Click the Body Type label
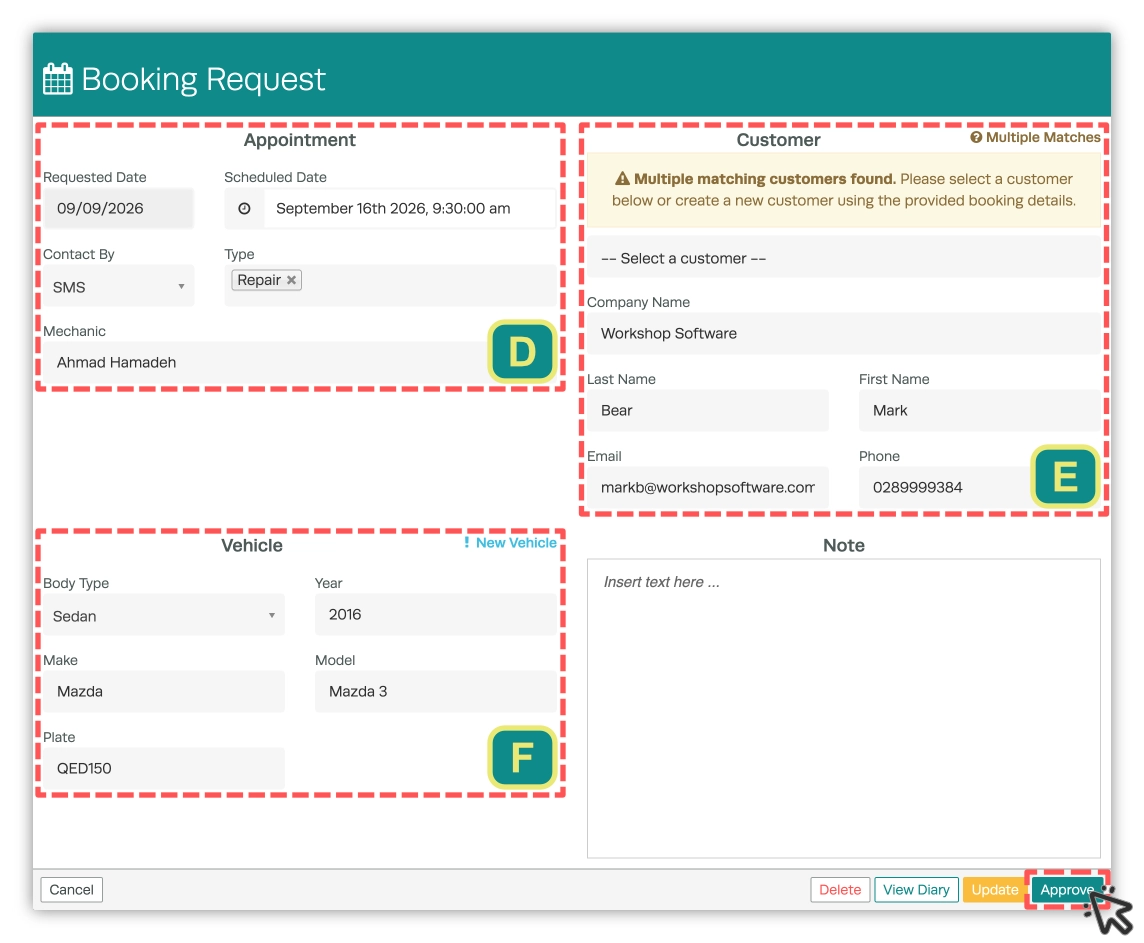 pyautogui.click(x=76, y=583)
